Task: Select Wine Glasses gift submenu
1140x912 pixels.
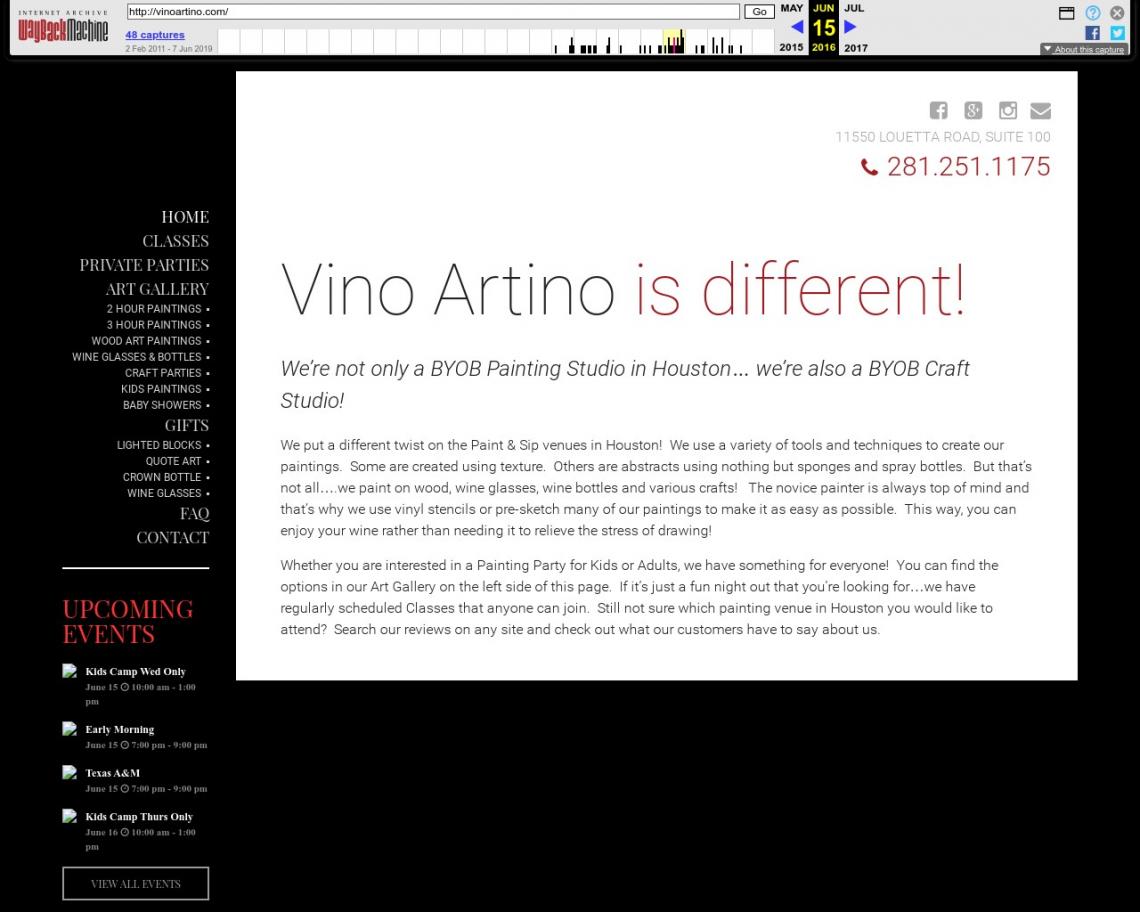Action: pos(164,492)
